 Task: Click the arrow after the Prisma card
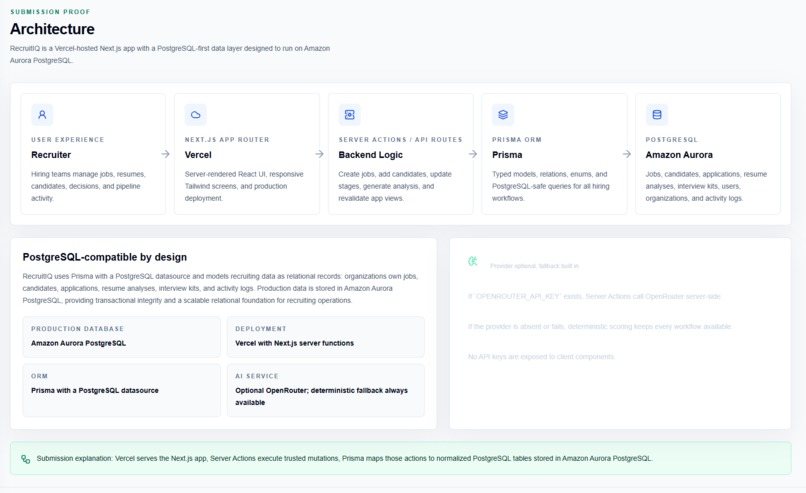[x=627, y=154]
